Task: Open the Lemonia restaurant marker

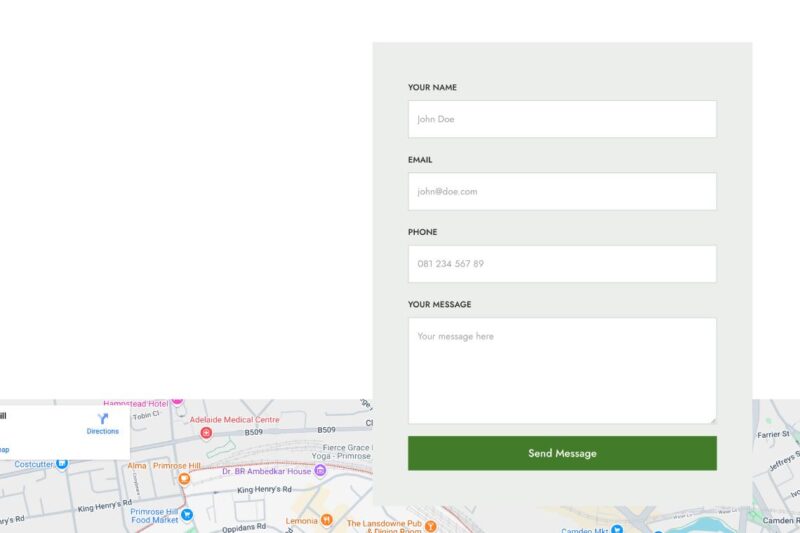Action: 326,521
